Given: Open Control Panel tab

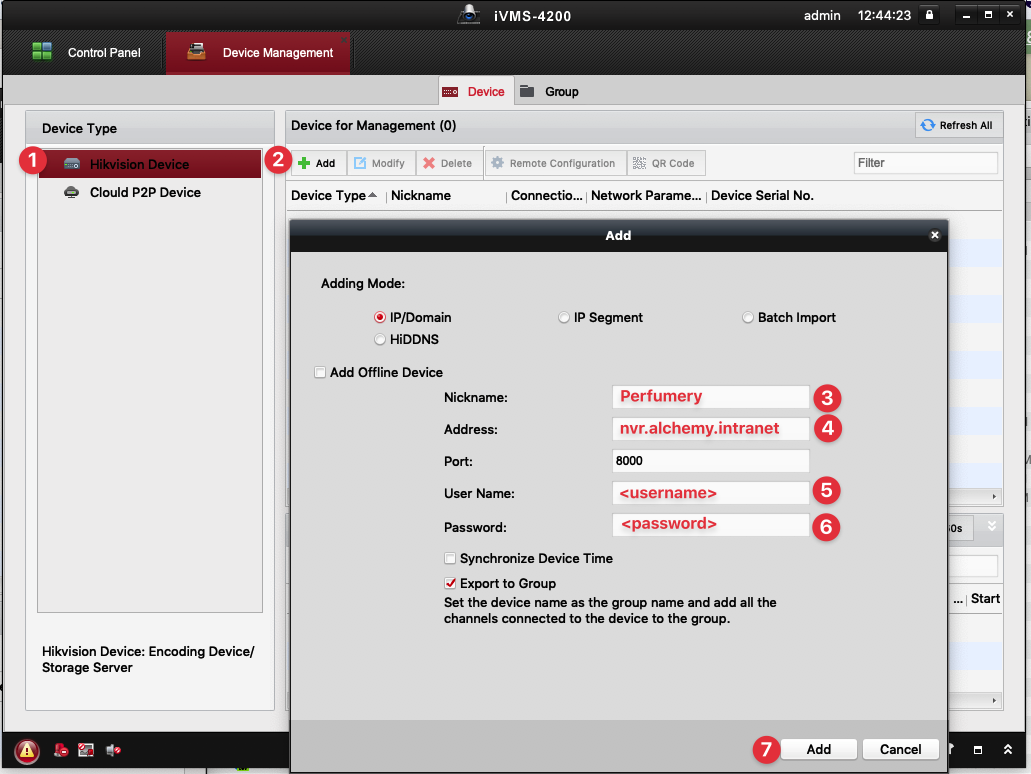Looking at the screenshot, I should [86, 53].
